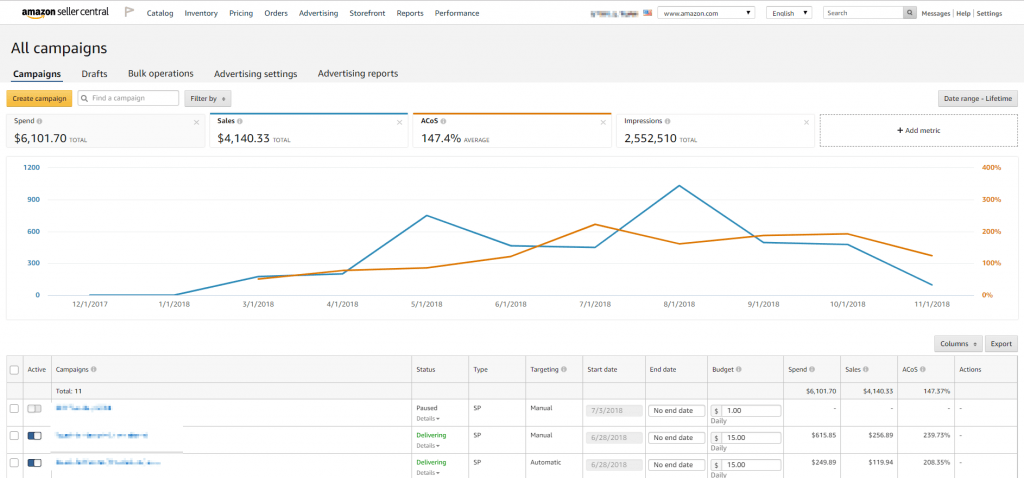Click the info icon in Campaigns column header
Image resolution: width=1024 pixels, height=478 pixels.
tap(94, 370)
